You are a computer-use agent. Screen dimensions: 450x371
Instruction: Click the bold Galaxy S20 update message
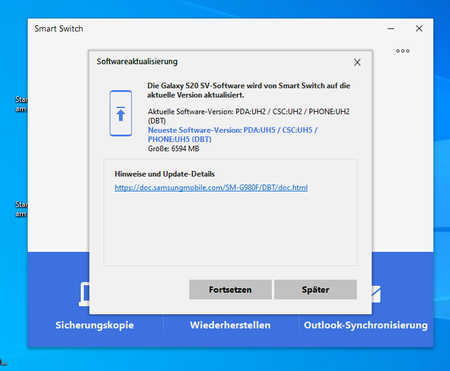click(249, 90)
